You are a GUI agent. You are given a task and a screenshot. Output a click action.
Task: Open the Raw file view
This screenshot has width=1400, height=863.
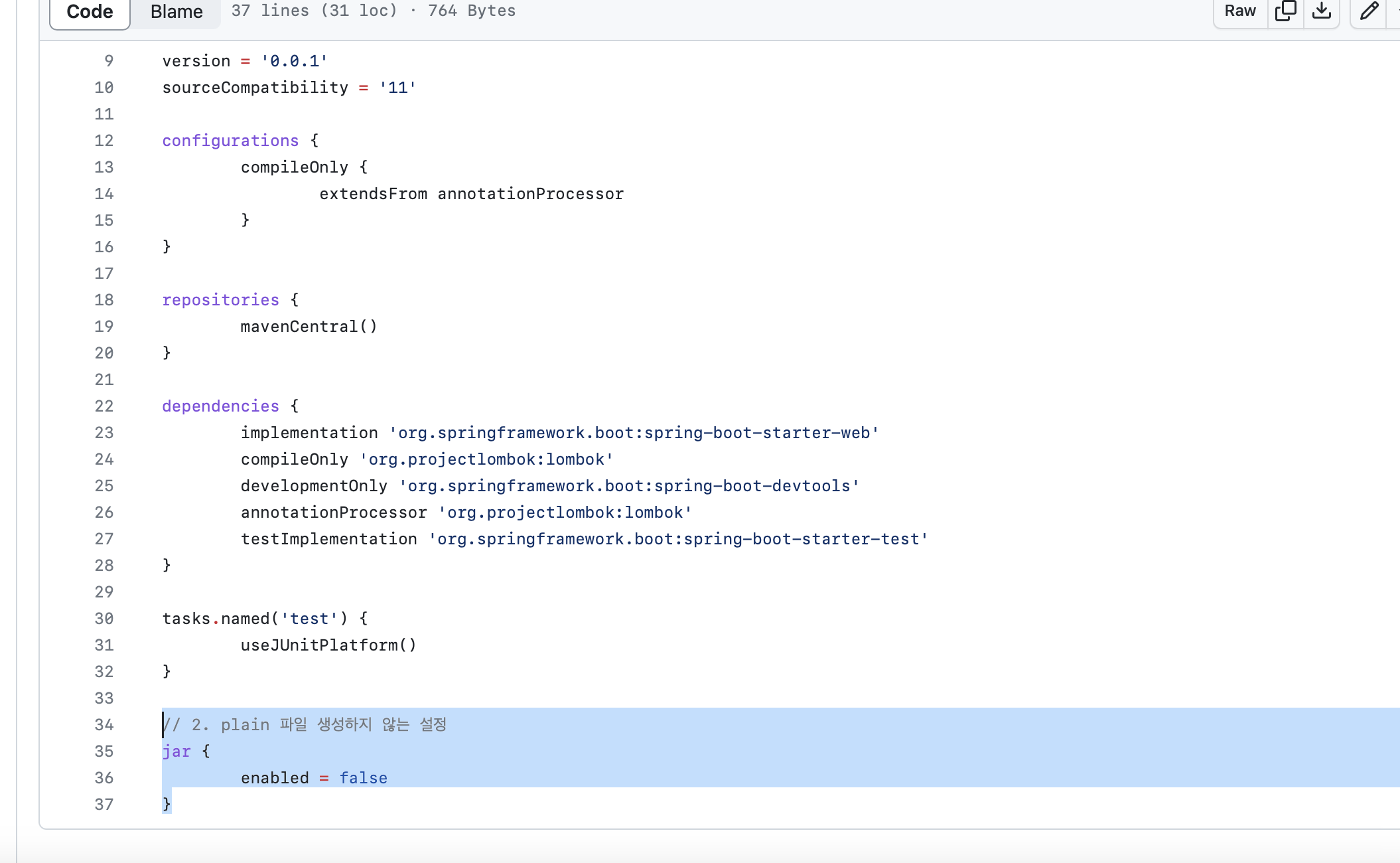click(1239, 11)
